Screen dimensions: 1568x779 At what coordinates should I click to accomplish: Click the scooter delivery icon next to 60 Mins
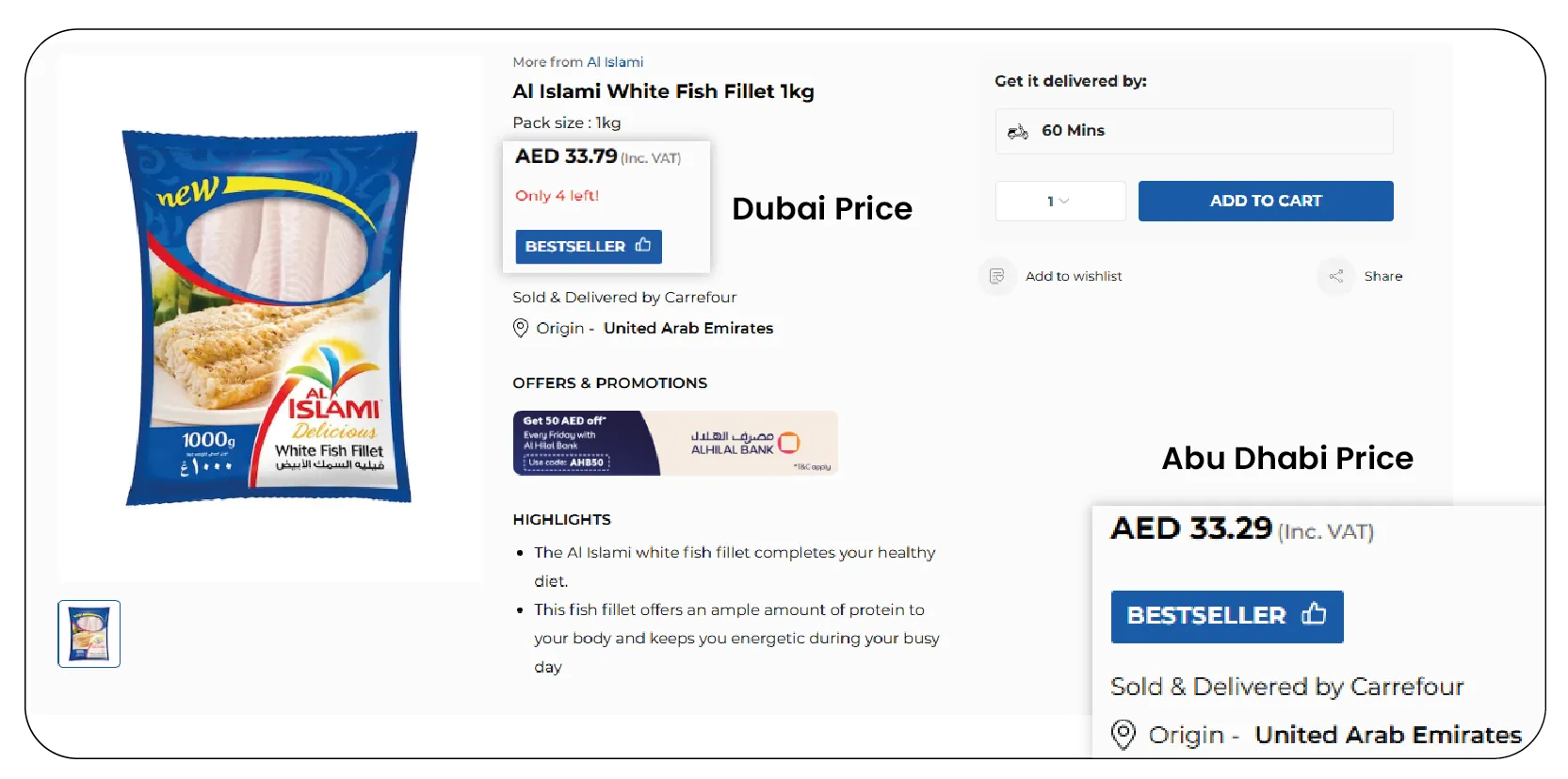click(x=1018, y=131)
